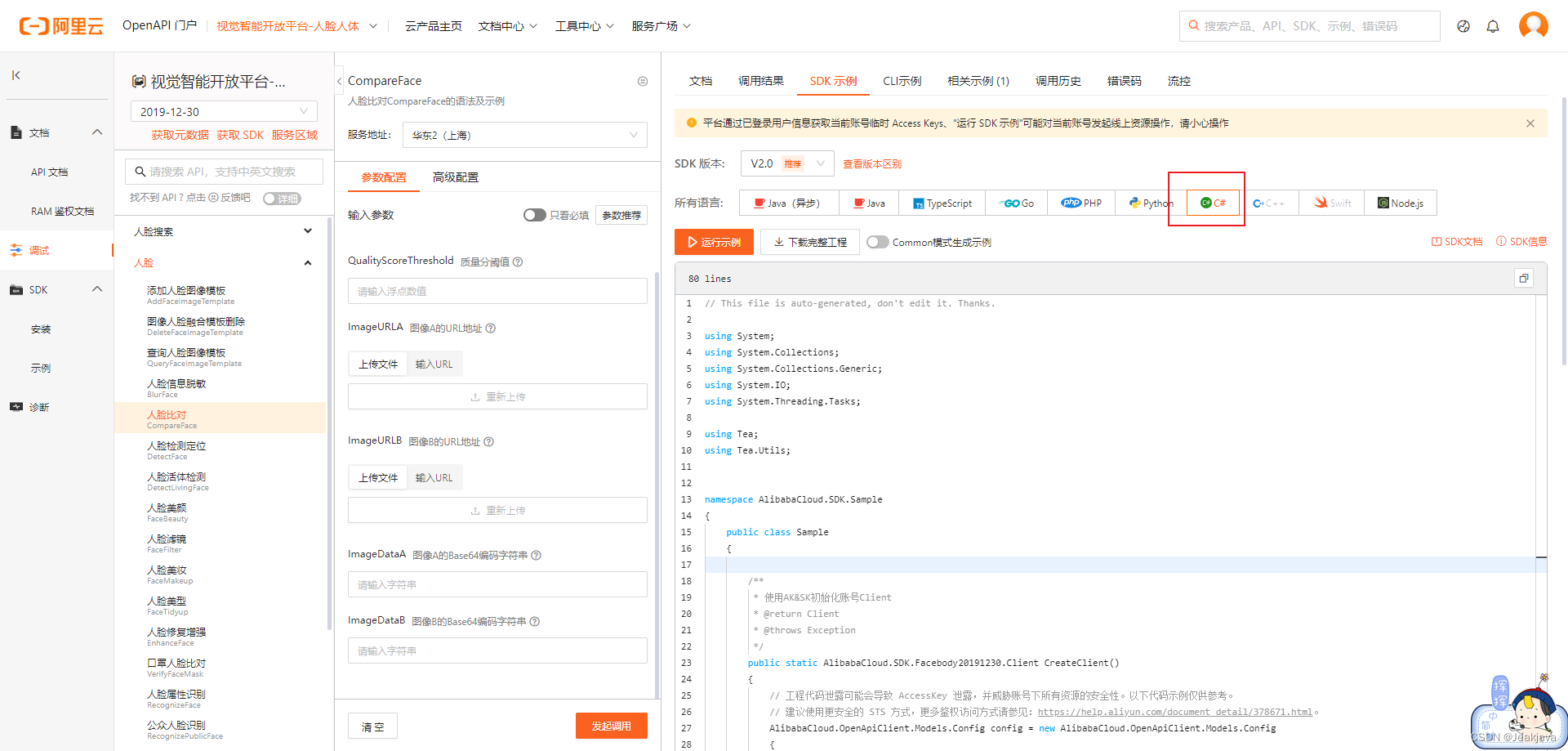Open the product selector 视觉智能开放平台-人脸人体
Screen dimensions: 1568x751
pyautogui.click(x=296, y=26)
